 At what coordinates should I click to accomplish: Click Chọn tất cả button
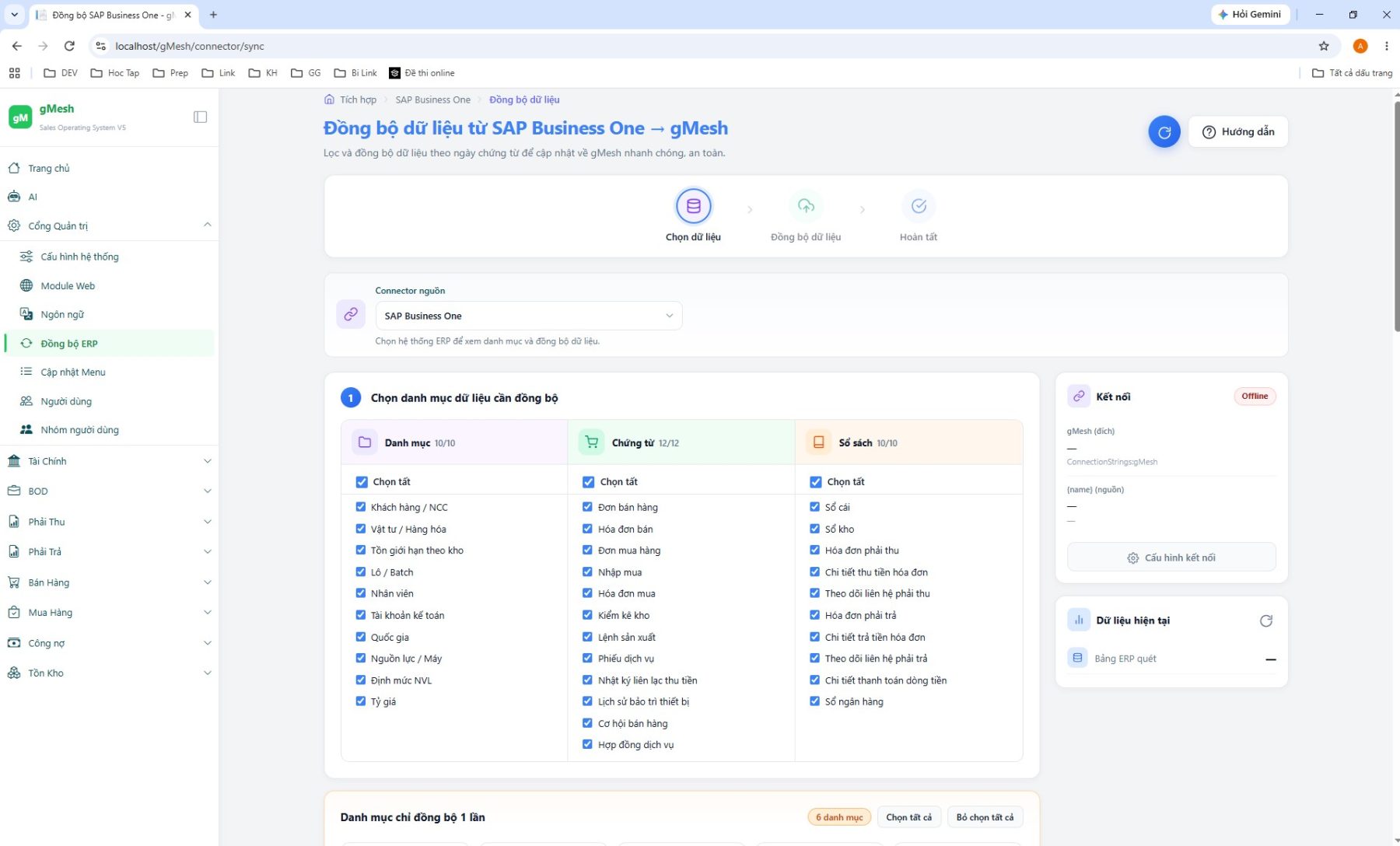(908, 817)
